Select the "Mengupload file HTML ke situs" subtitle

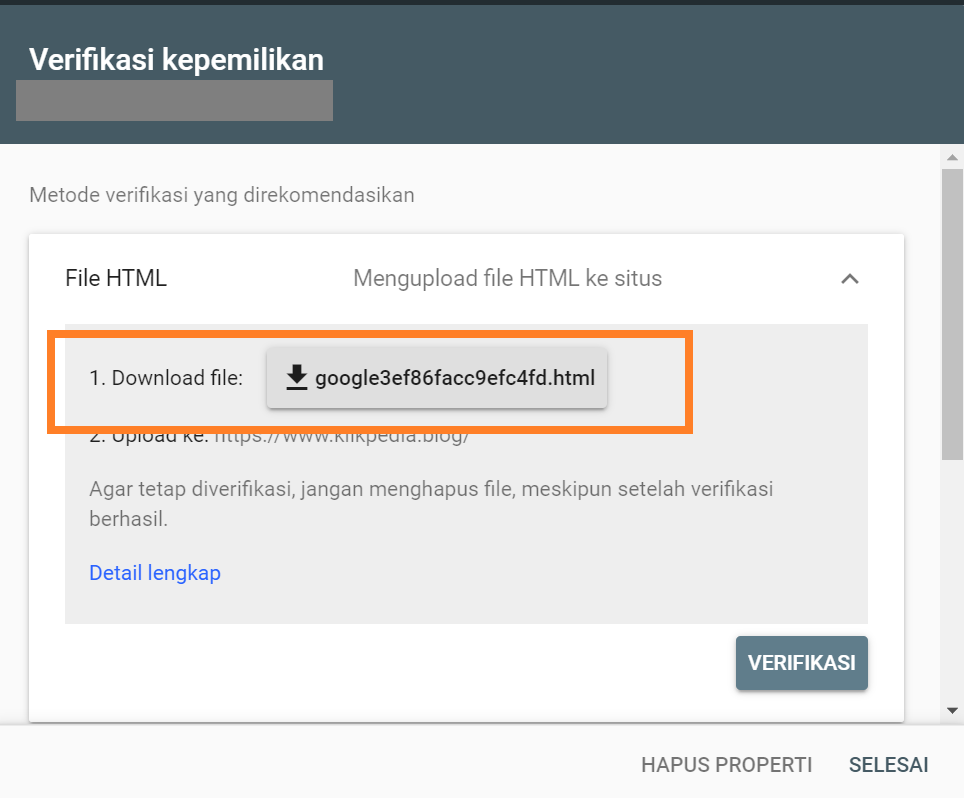point(507,278)
